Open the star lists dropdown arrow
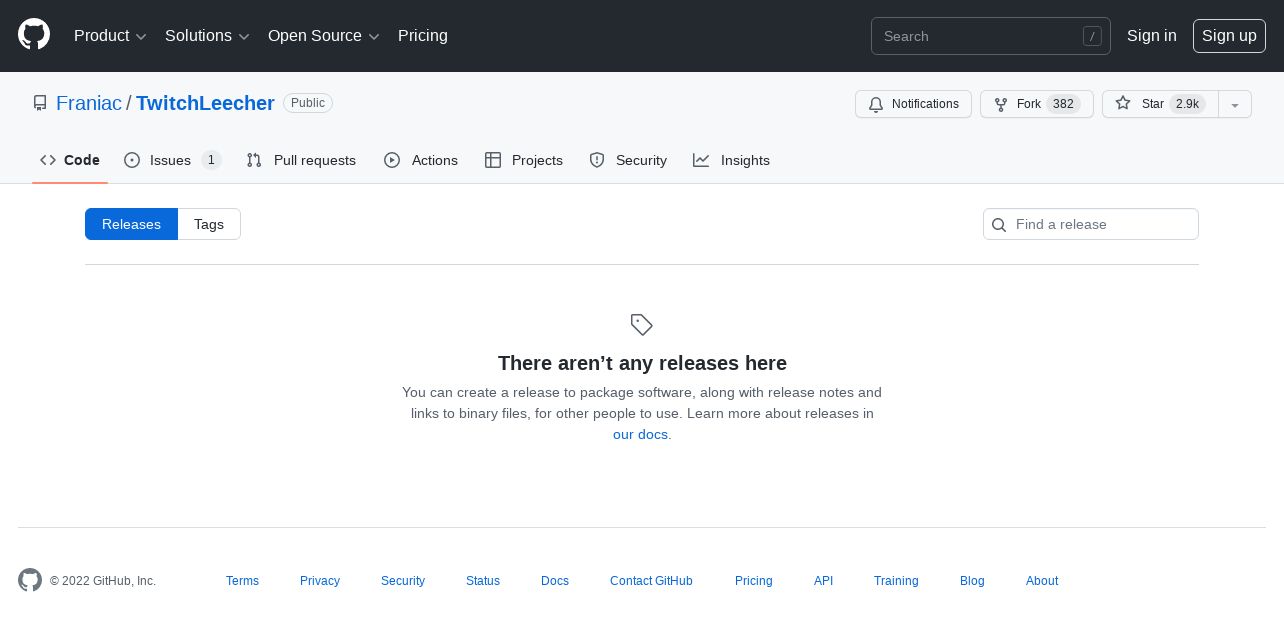 pos(1235,104)
